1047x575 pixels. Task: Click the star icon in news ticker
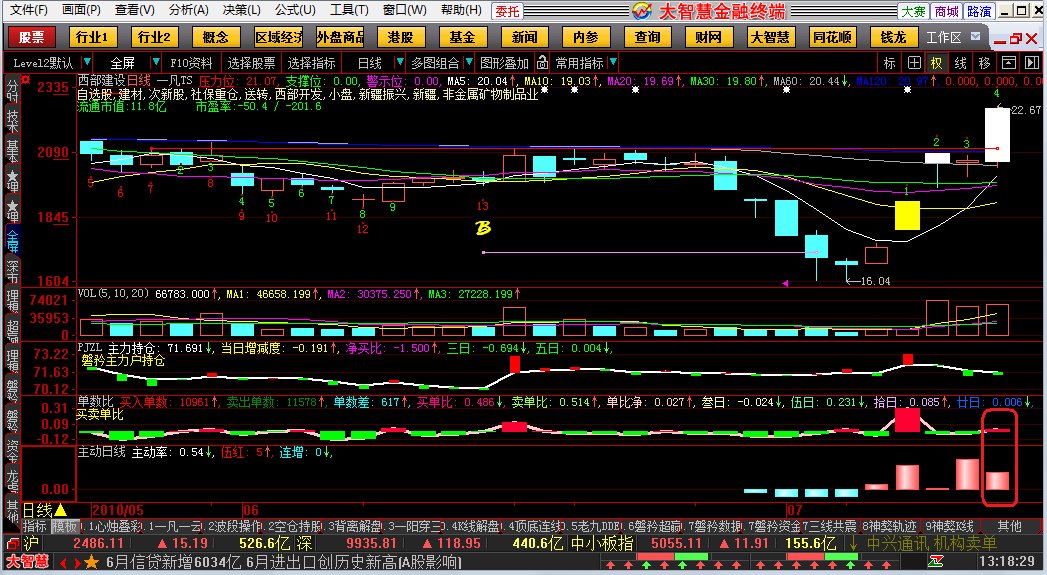[92, 563]
